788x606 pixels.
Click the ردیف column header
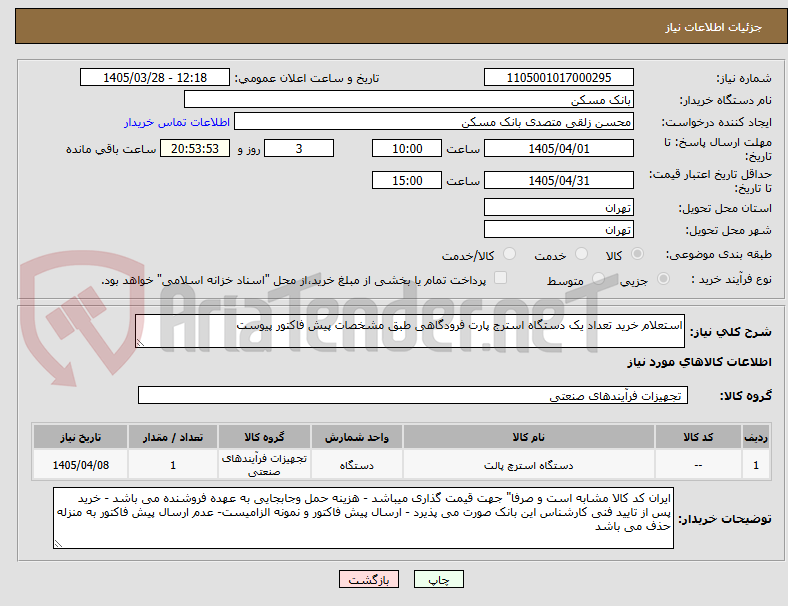tap(755, 437)
